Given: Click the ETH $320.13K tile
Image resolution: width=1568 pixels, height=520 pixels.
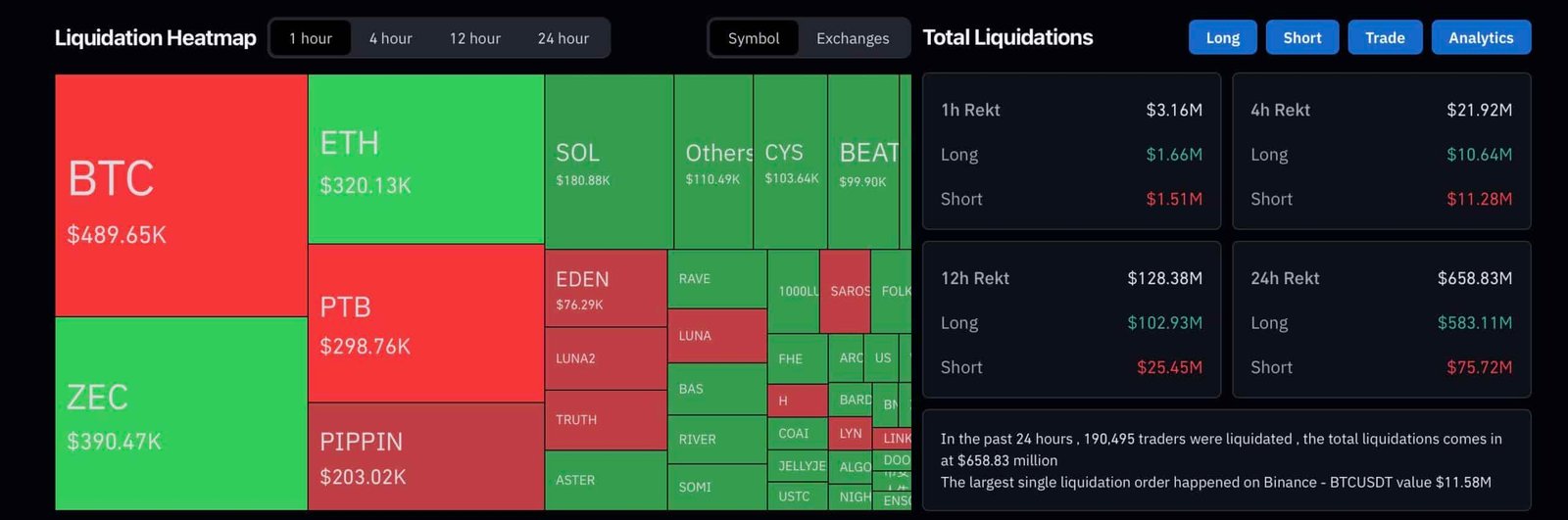Looking at the screenshot, I should click(425, 160).
